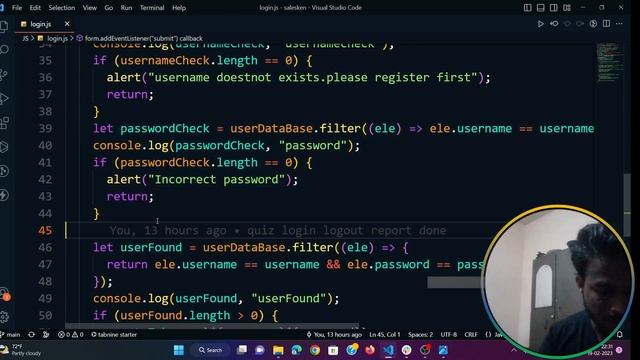Image resolution: width=640 pixels, height=360 pixels.
Task: Open the View menu
Action: point(89,7)
